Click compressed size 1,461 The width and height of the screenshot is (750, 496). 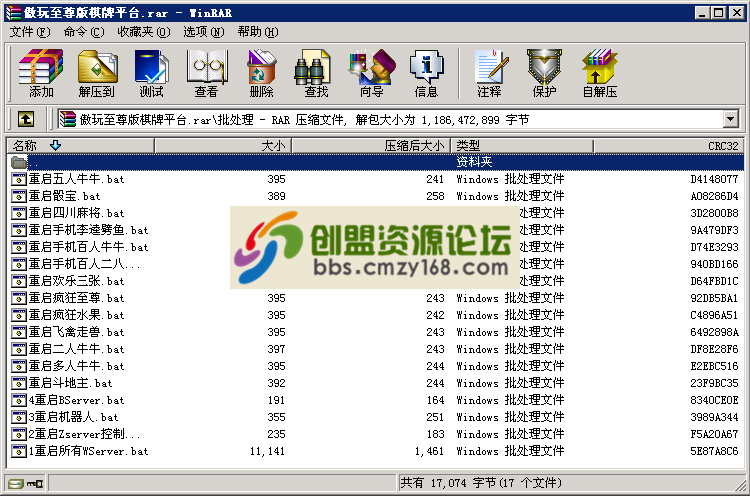[x=429, y=451]
